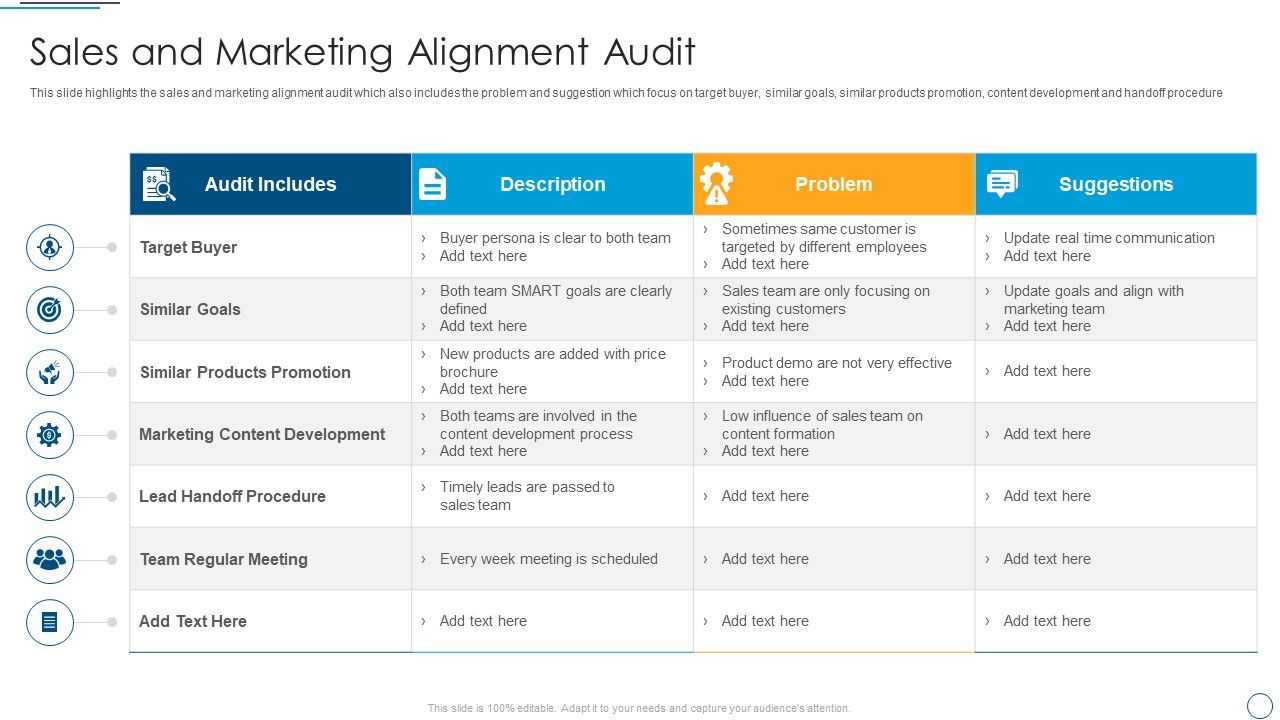Click 'Update goals and align with marketing team'
The width and height of the screenshot is (1280, 720).
point(1094,300)
